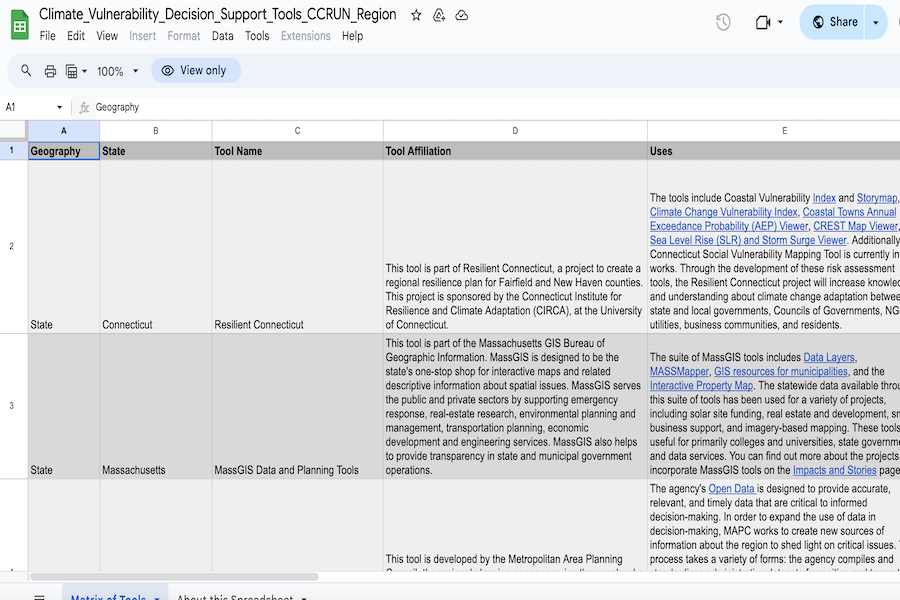Open the Storymap link
The height and width of the screenshot is (600, 900).
point(876,198)
